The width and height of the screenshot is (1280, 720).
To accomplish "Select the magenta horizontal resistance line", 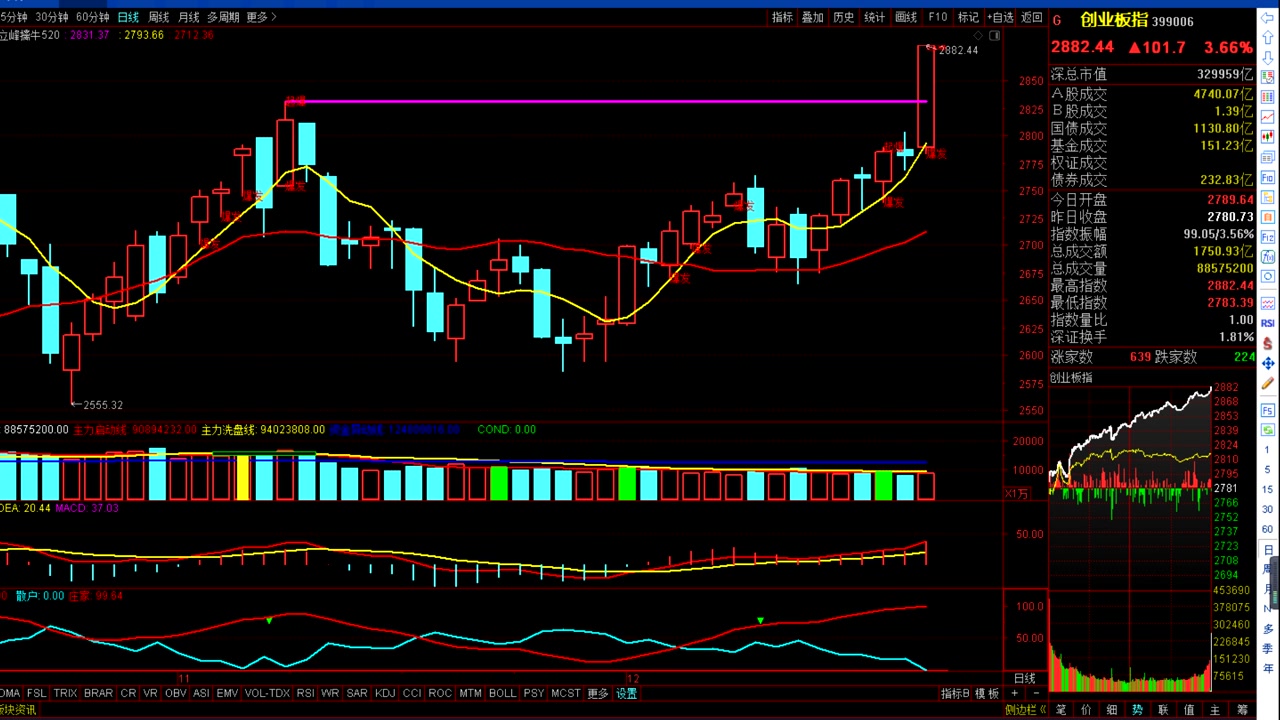I will (606, 101).
